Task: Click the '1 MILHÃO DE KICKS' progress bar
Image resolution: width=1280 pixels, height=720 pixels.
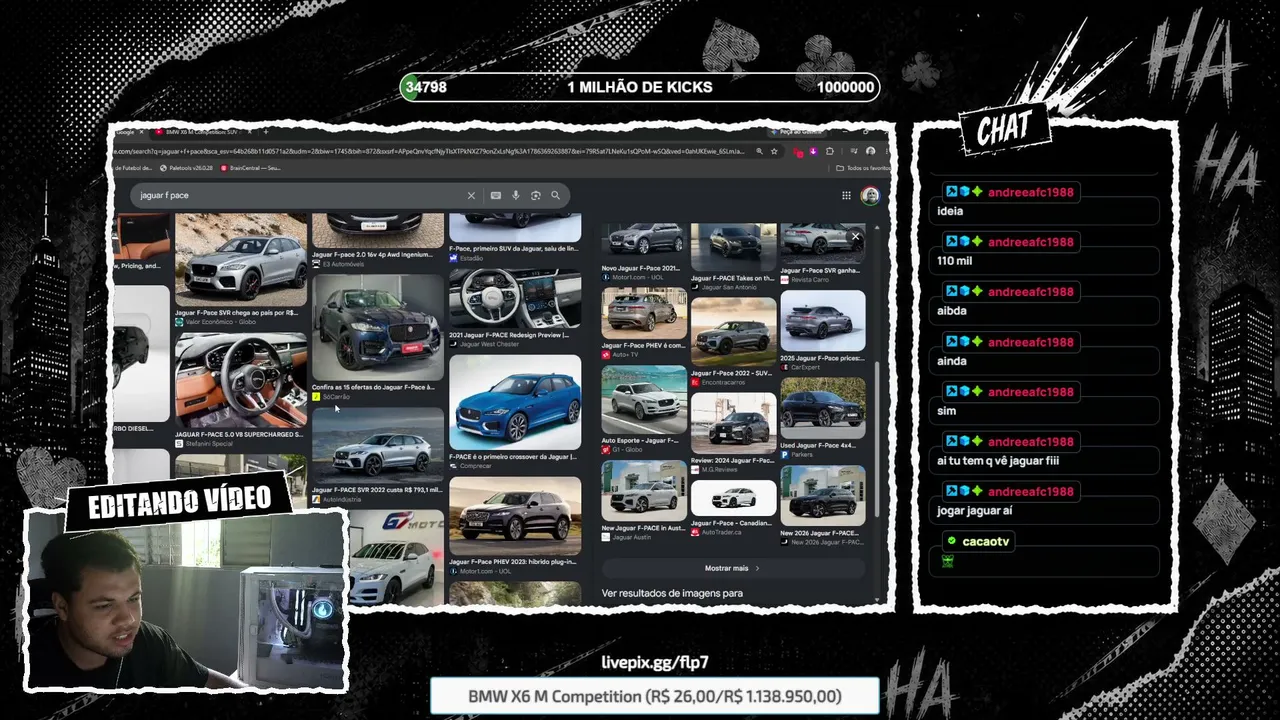Action: pyautogui.click(x=640, y=87)
